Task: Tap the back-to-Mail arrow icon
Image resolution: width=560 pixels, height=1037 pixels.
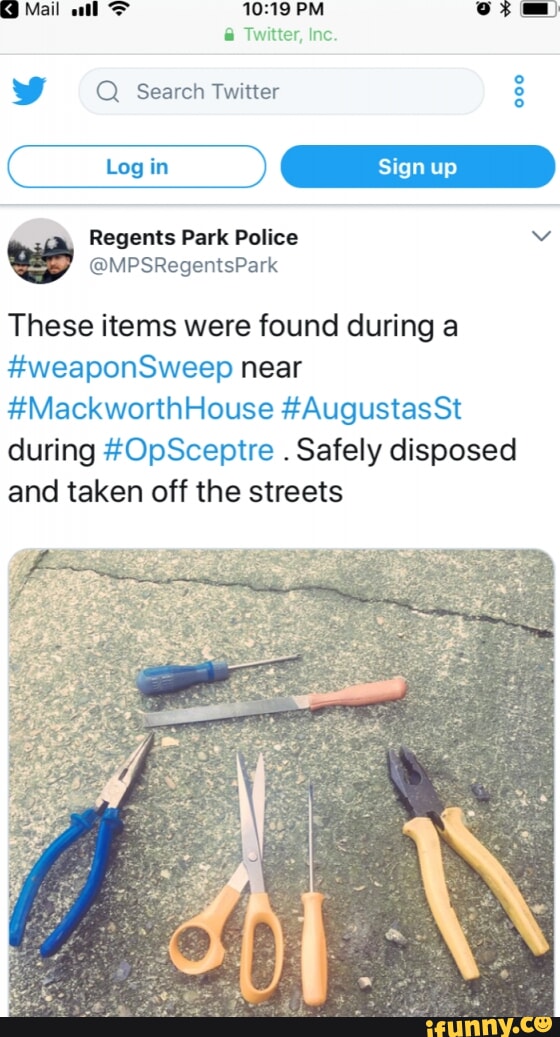Action: pos(9,9)
